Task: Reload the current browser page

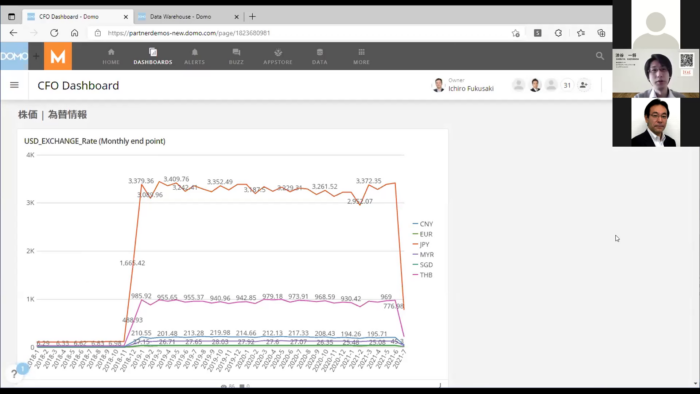Action: point(54,33)
